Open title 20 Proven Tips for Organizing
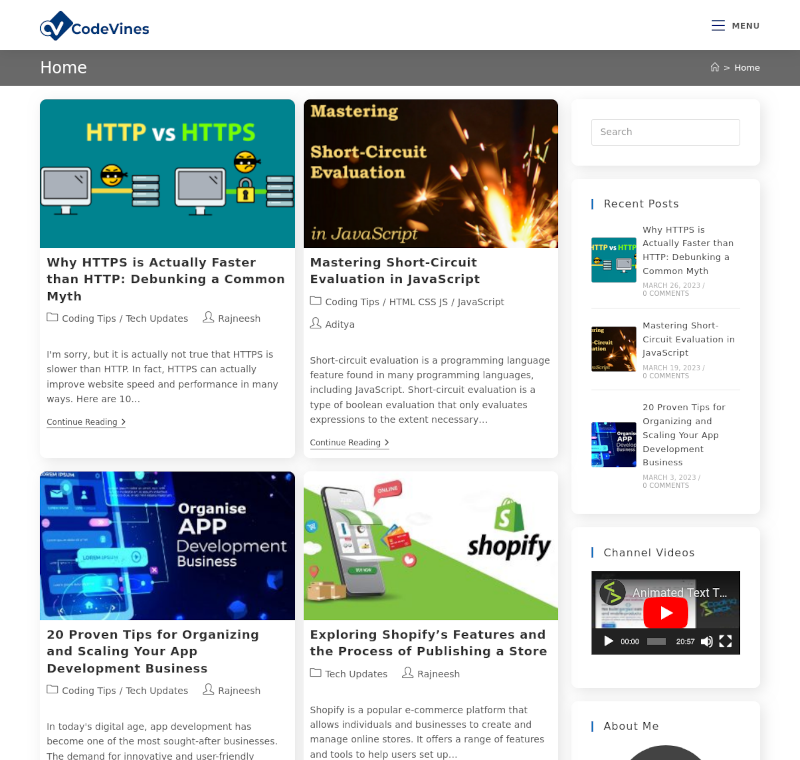Screen dimensions: 800x760 point(153,651)
